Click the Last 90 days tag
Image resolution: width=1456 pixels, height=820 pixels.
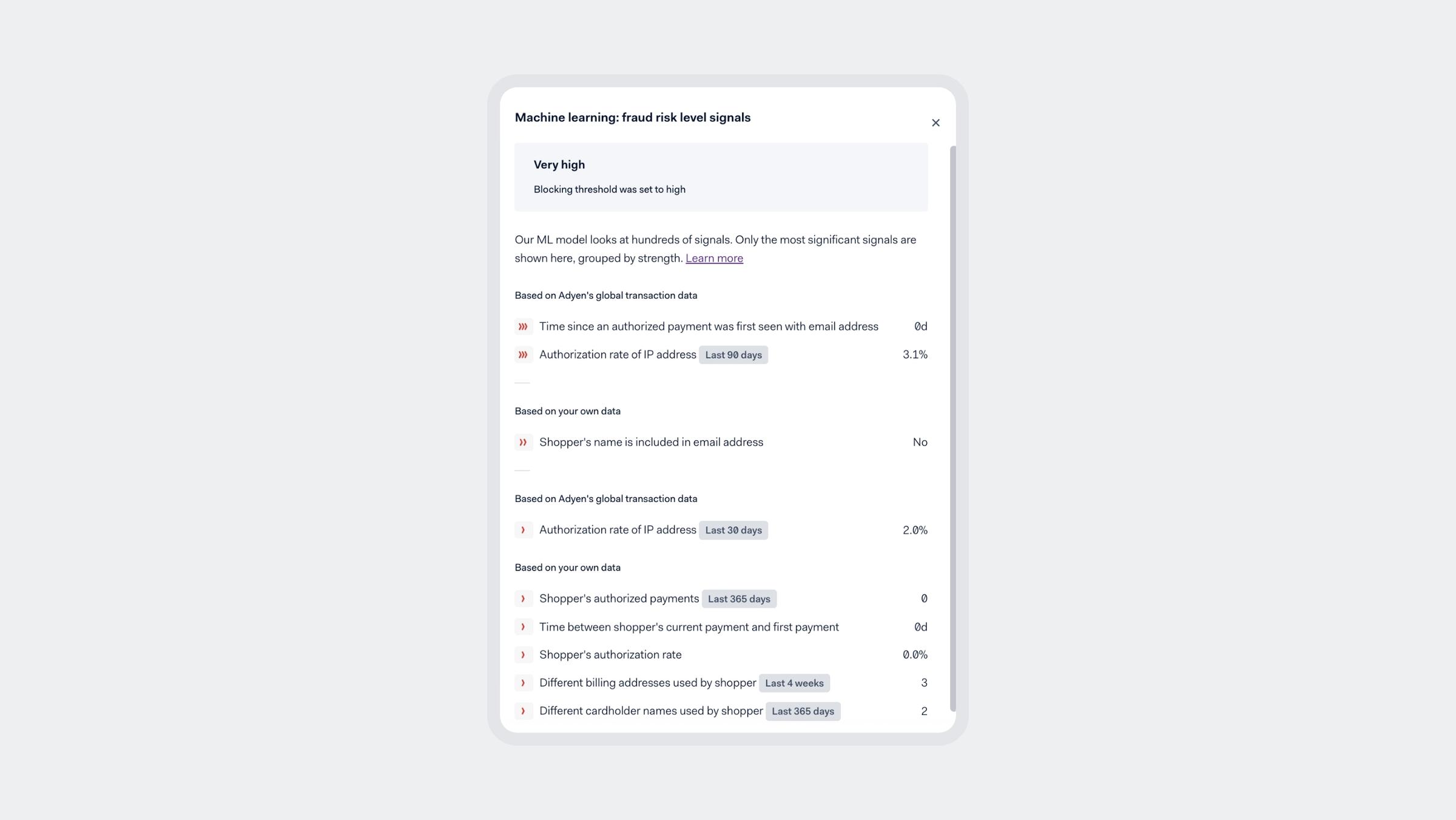(733, 354)
